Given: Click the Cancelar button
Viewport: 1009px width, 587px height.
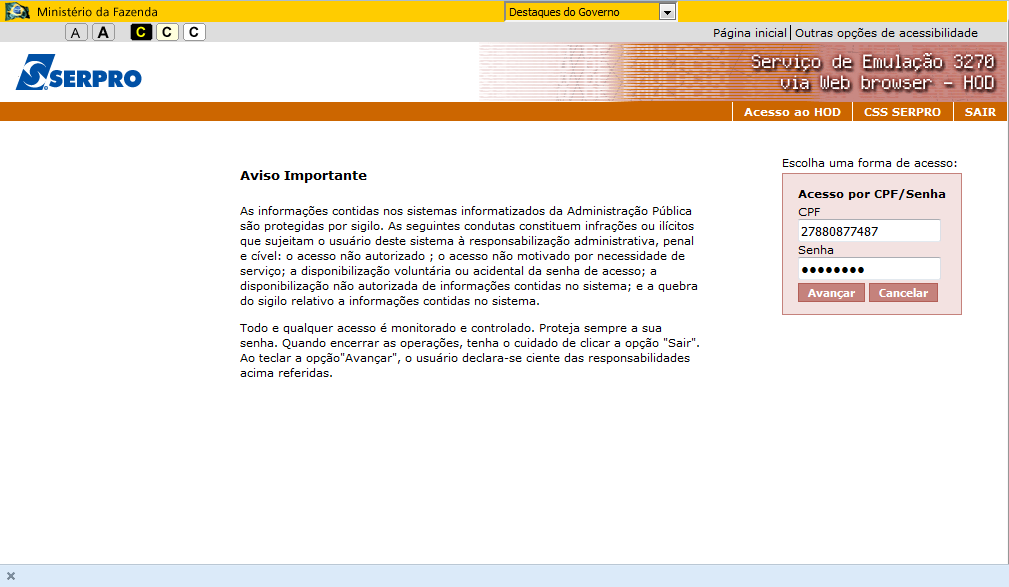Looking at the screenshot, I should click(903, 293).
